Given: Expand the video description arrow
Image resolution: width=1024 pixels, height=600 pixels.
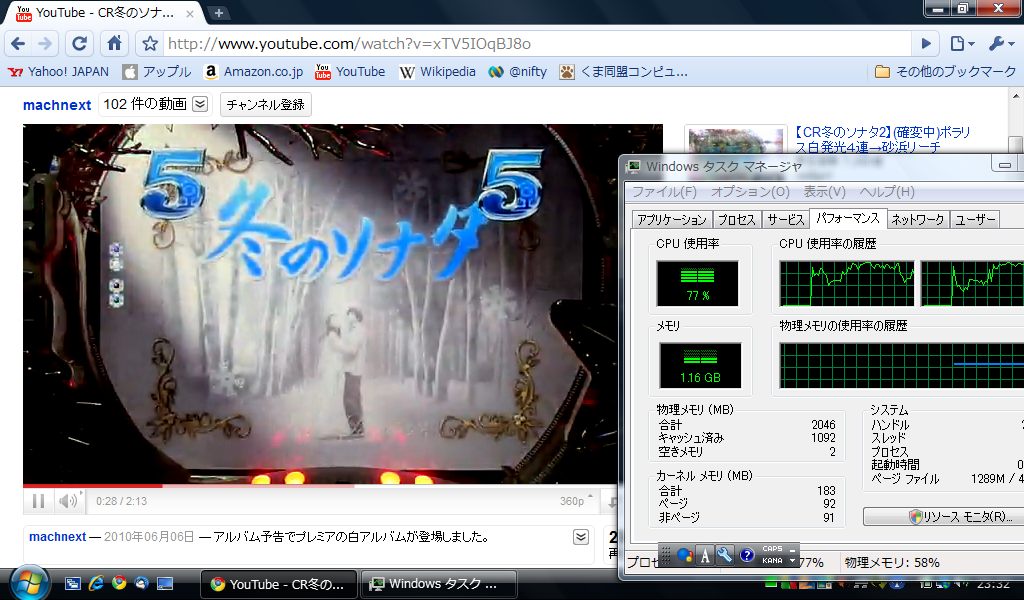Looking at the screenshot, I should pyautogui.click(x=581, y=537).
